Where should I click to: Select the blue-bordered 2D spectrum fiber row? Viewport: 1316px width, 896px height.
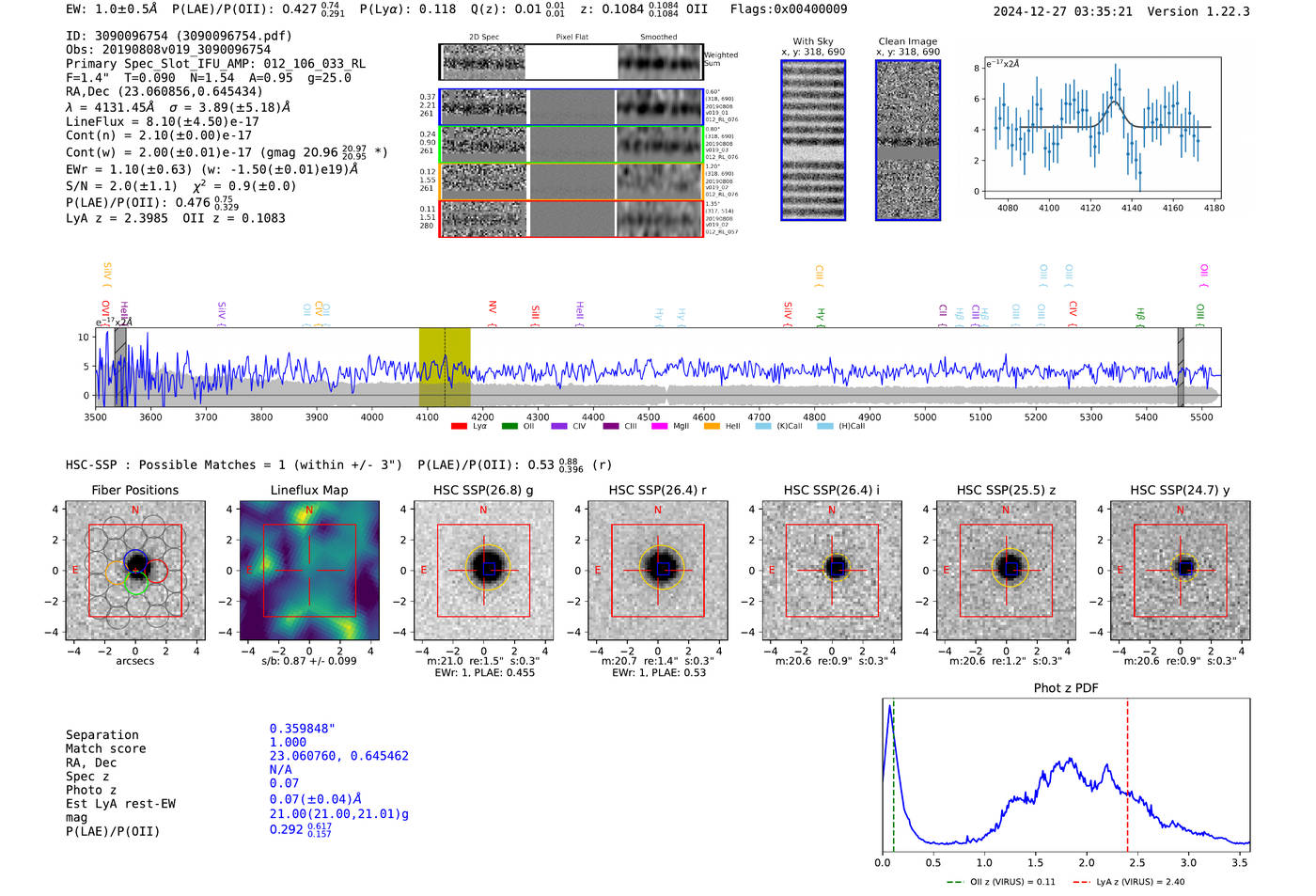[x=572, y=107]
